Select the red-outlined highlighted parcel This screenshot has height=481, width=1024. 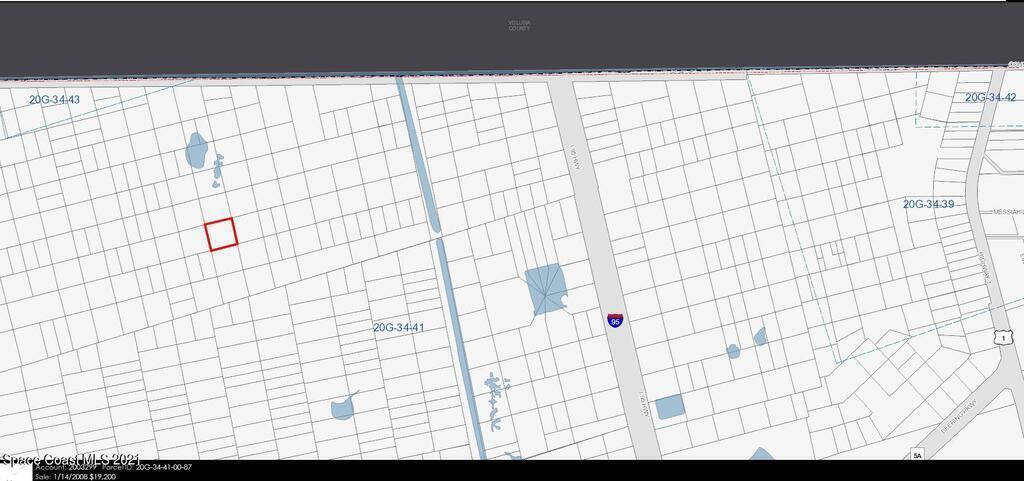tap(221, 234)
